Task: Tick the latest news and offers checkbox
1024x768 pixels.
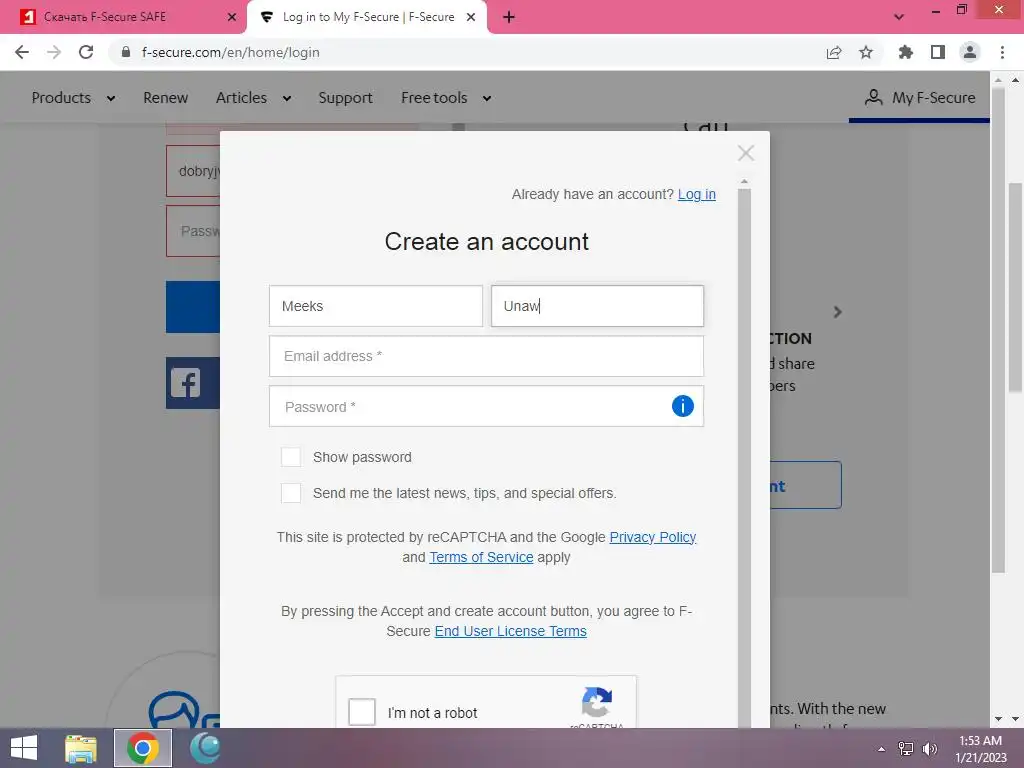Action: point(291,493)
